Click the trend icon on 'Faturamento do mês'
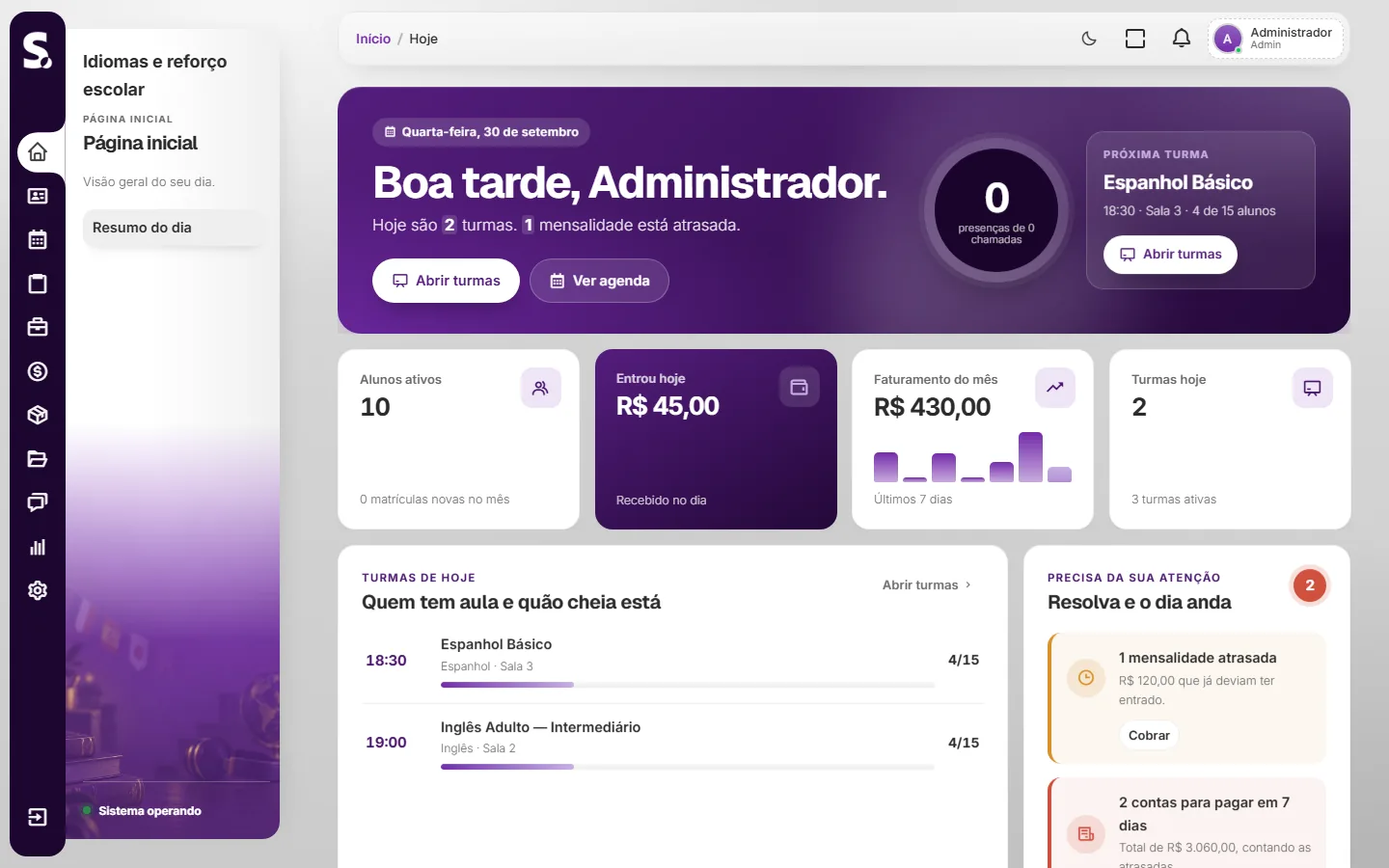This screenshot has width=1389, height=868. (1055, 388)
